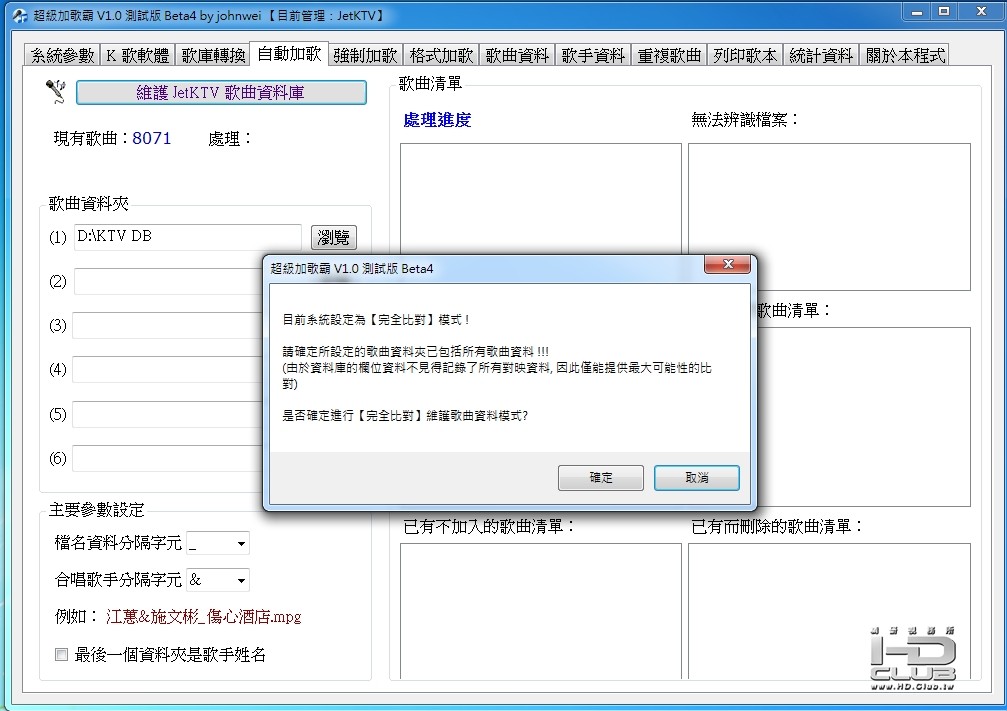The image size is (1007, 711).
Task: Open the 歌手資料 tab
Action: [x=593, y=55]
